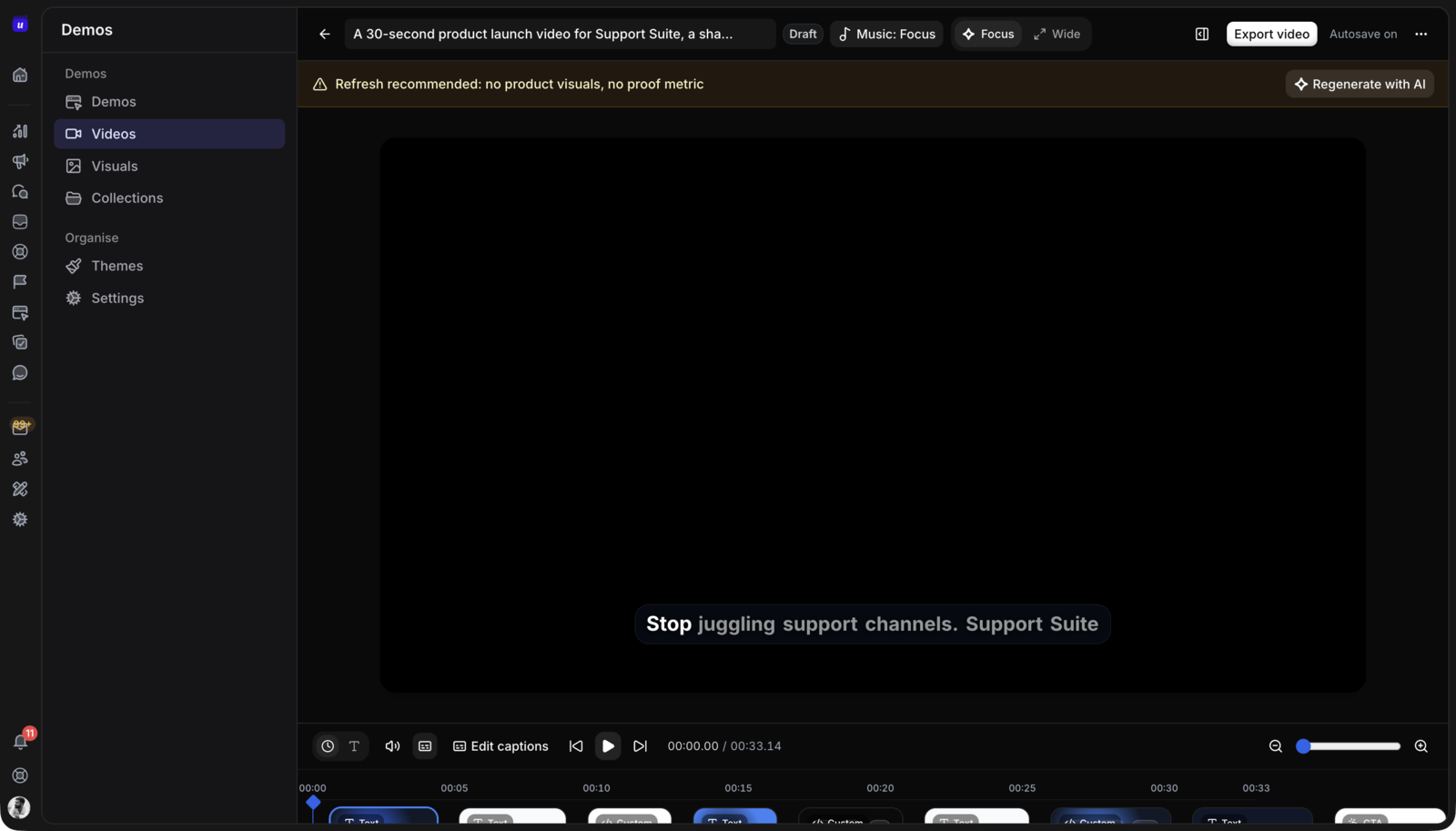Open the people/users icon in the rail
The width and height of the screenshot is (1456, 831).
click(x=20, y=459)
